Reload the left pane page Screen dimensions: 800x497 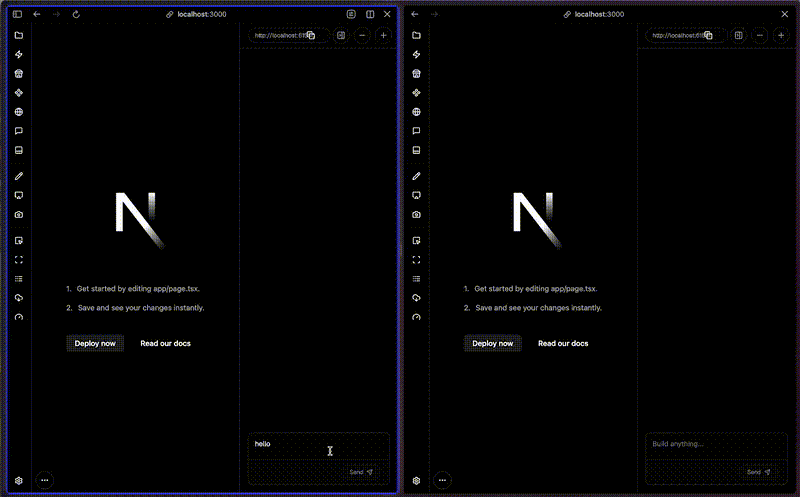click(76, 14)
